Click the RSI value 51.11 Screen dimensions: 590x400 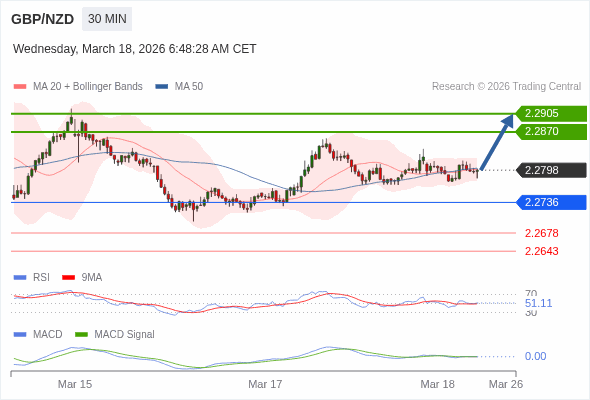pos(538,303)
